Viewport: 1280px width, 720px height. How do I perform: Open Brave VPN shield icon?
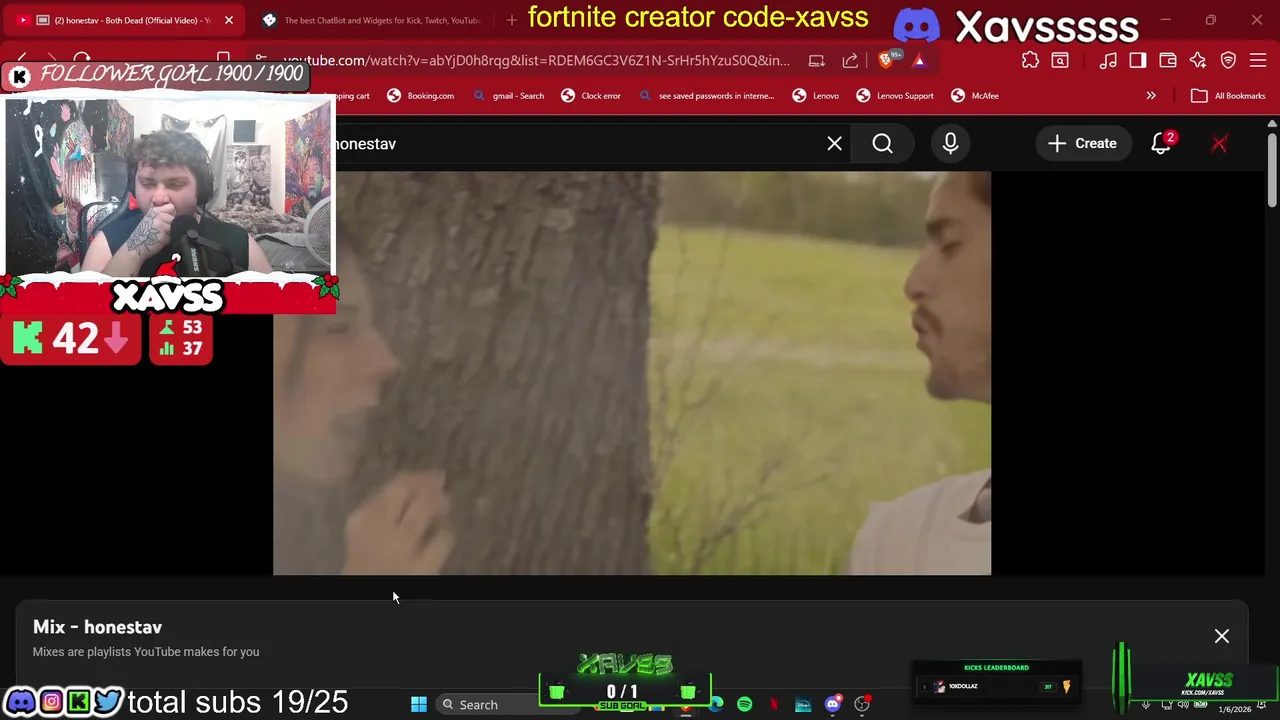tap(1228, 60)
